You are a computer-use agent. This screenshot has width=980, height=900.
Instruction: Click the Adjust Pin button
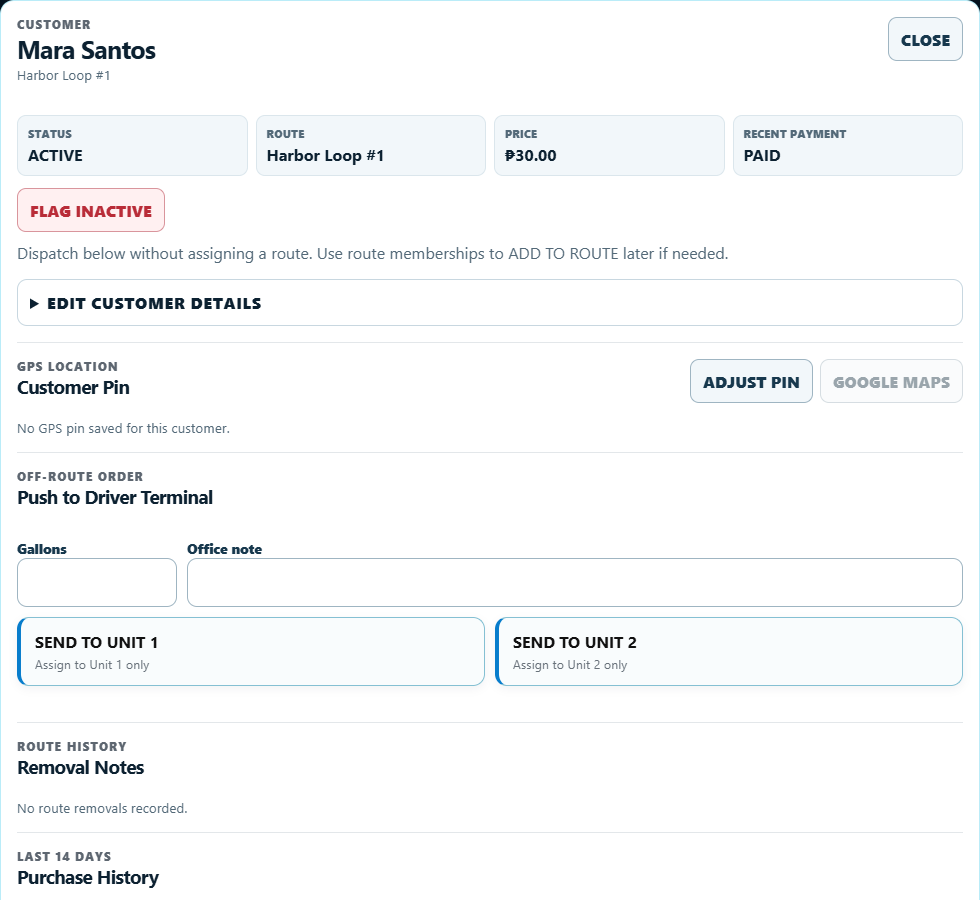751,381
